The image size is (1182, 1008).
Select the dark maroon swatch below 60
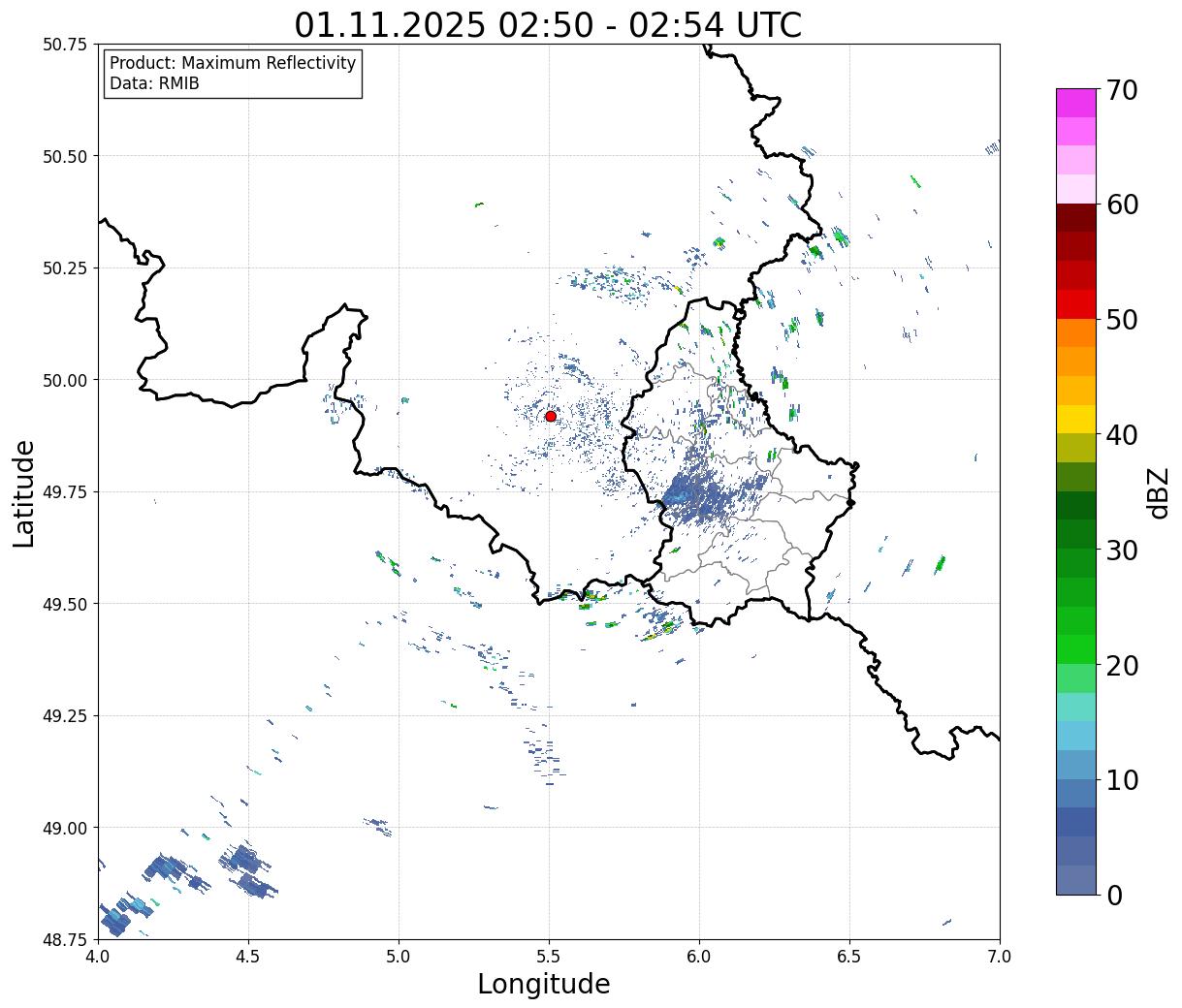click(1076, 218)
